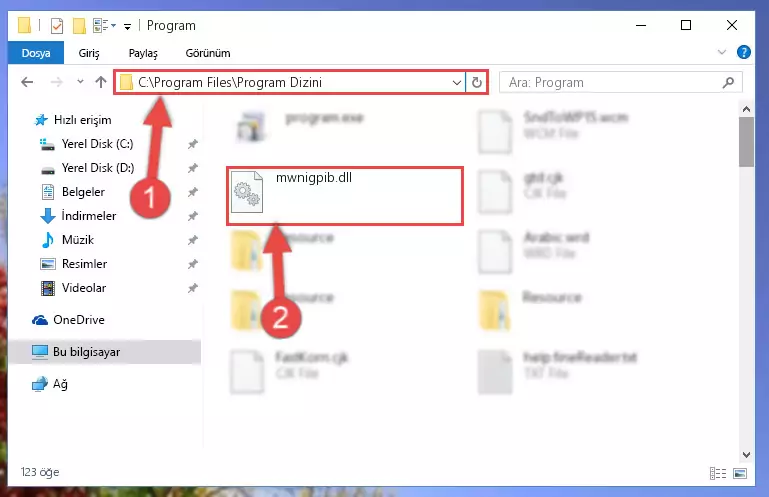Select OneDrive in navigation pane

[x=69, y=320]
